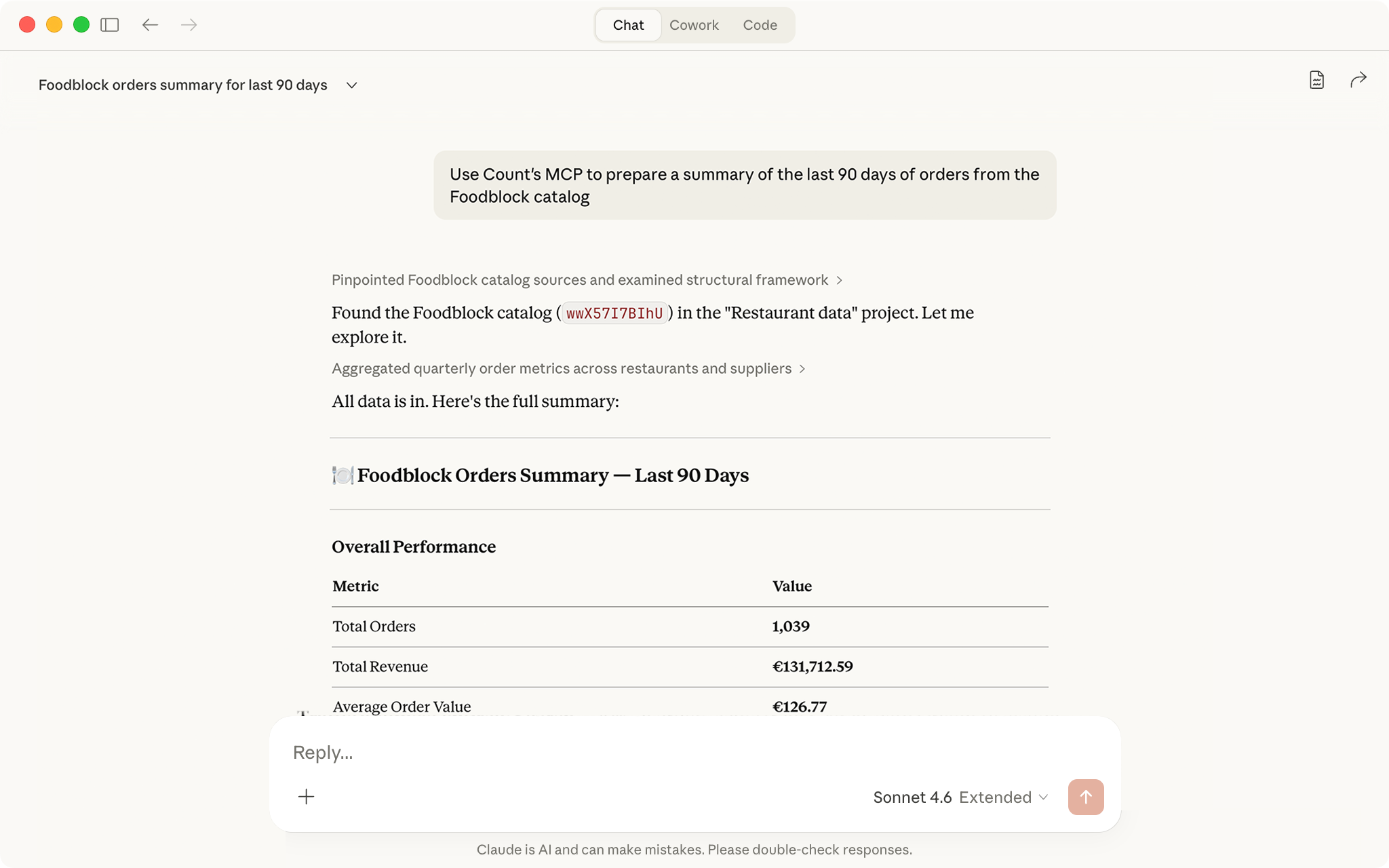
Task: Click the forward navigation arrow
Action: (189, 24)
